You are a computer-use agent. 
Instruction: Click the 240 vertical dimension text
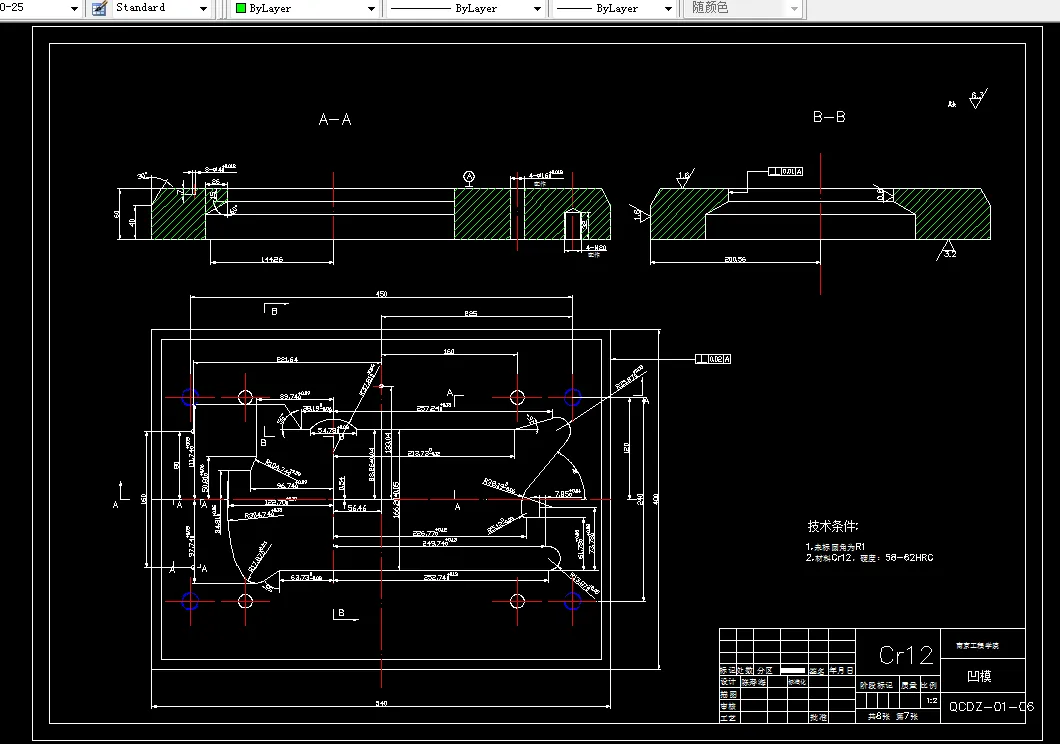click(x=640, y=499)
